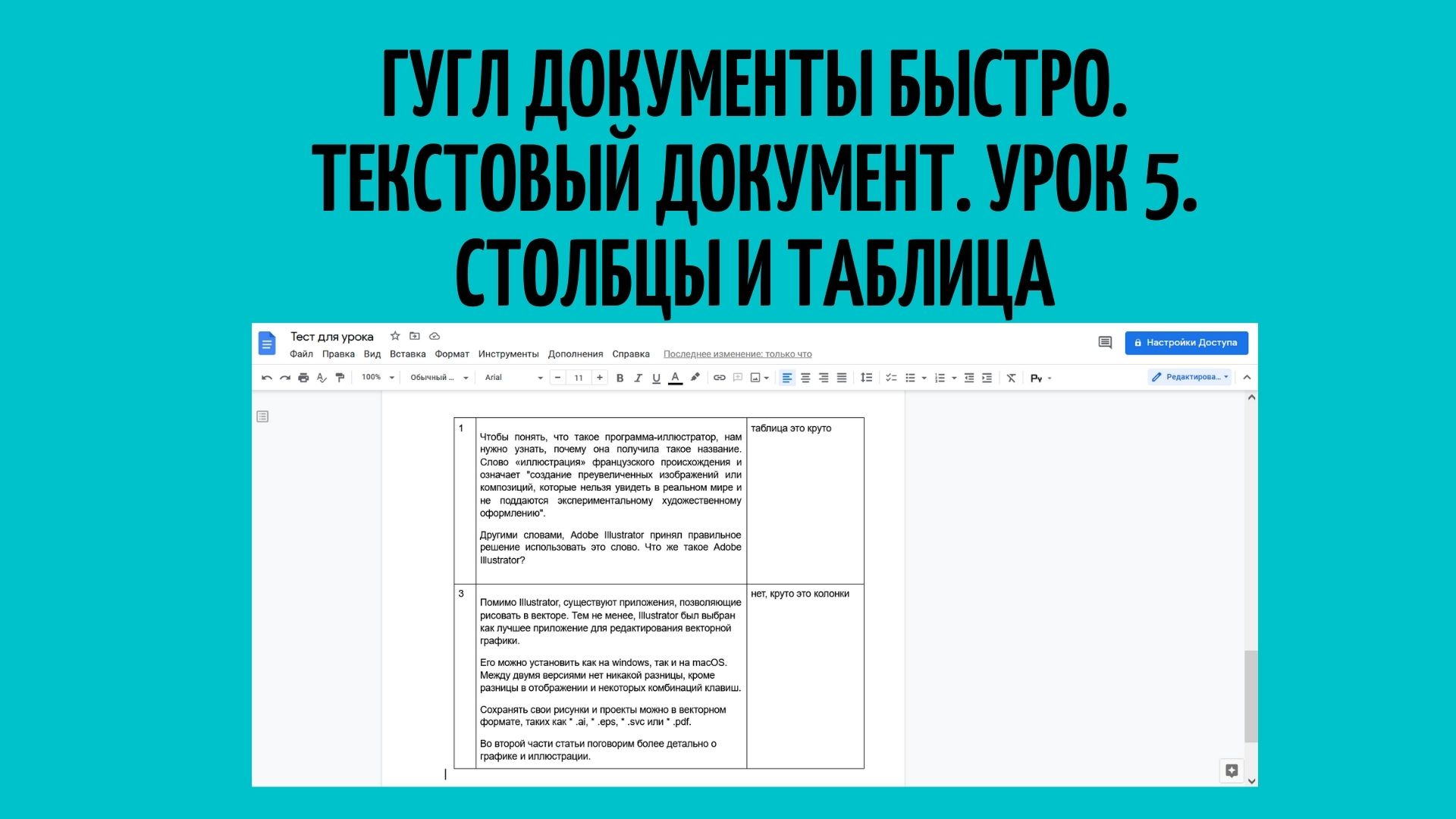Insert a numbered list
1456x819 pixels.
pyautogui.click(x=940, y=378)
